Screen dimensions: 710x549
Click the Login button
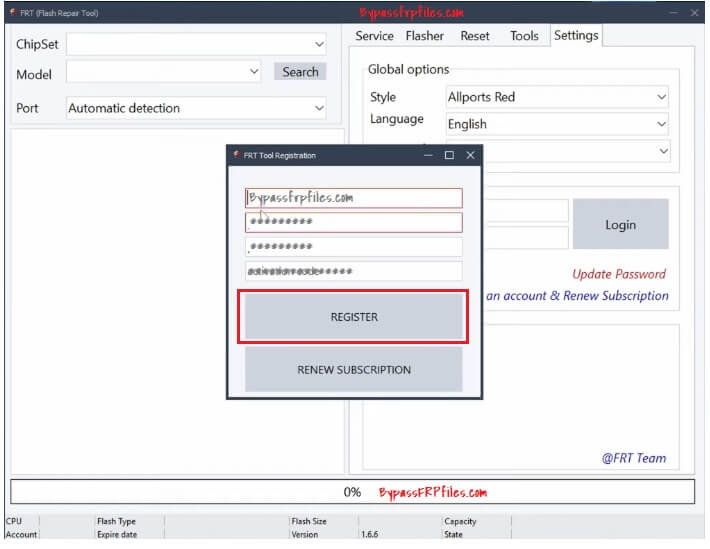[620, 224]
